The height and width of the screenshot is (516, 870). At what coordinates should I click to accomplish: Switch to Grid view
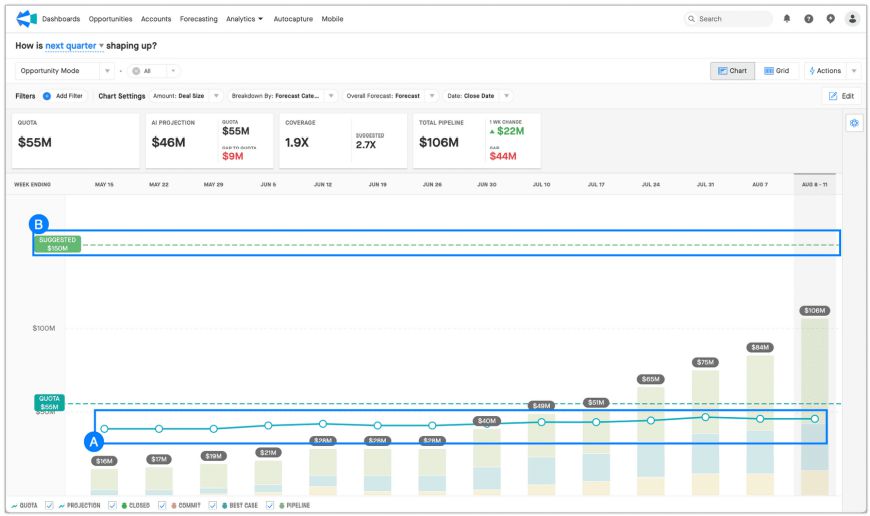[x=777, y=71]
